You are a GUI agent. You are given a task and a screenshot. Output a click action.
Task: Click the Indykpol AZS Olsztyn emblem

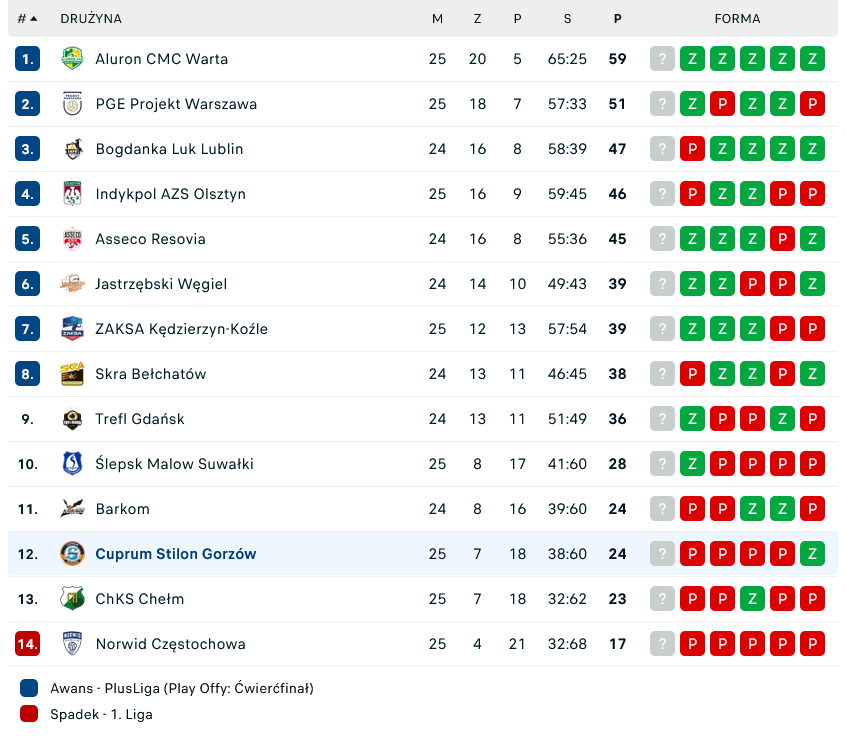[72, 194]
